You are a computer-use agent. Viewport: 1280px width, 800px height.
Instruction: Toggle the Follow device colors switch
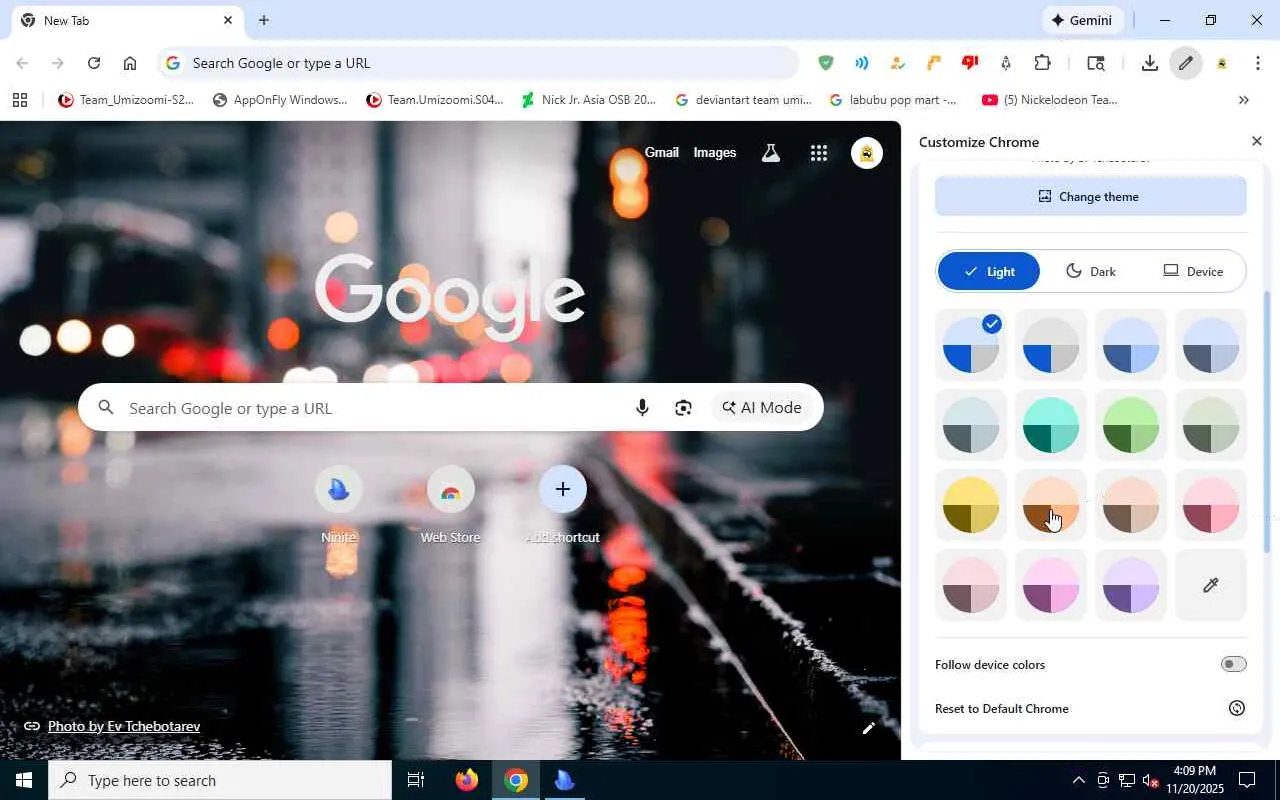pyautogui.click(x=1234, y=665)
